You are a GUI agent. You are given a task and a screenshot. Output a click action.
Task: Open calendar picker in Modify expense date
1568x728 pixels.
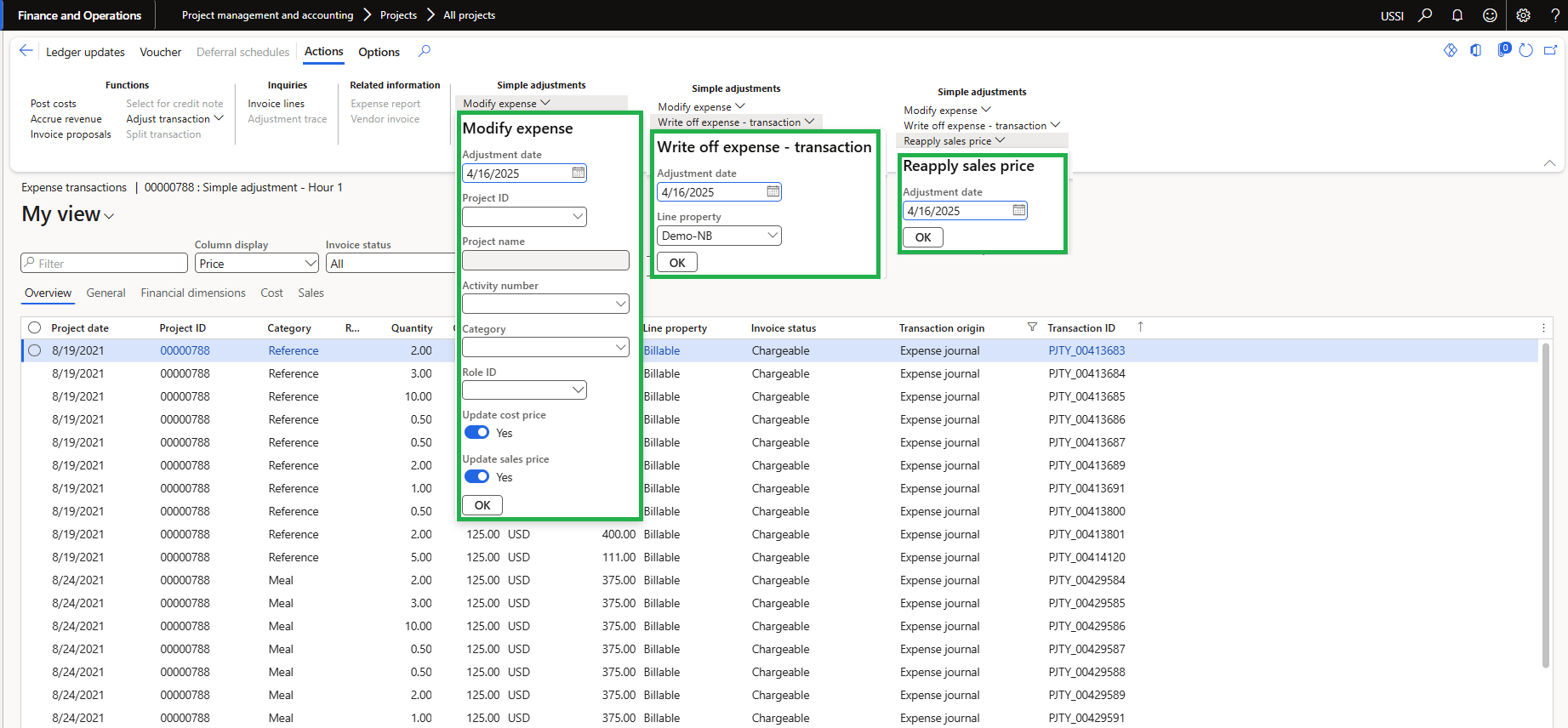(579, 173)
